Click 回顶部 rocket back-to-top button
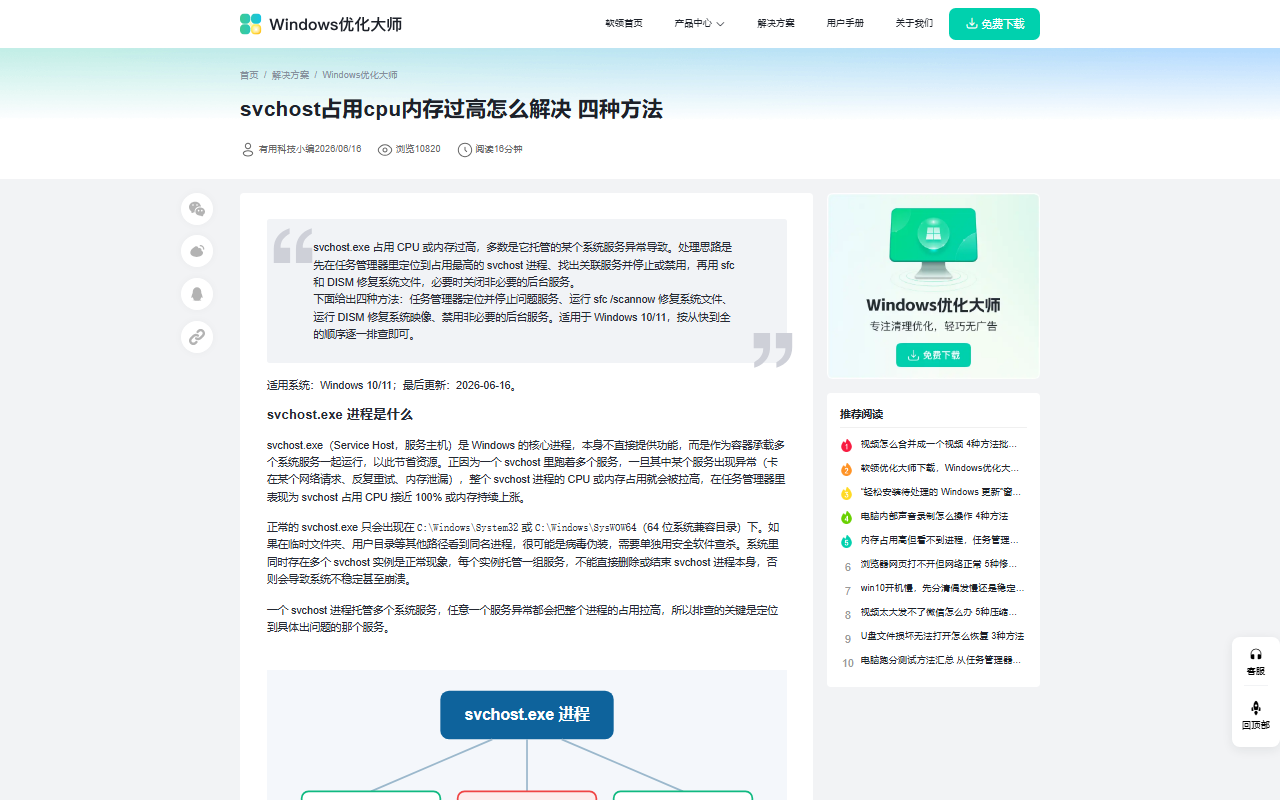1280x800 pixels. [x=1256, y=716]
